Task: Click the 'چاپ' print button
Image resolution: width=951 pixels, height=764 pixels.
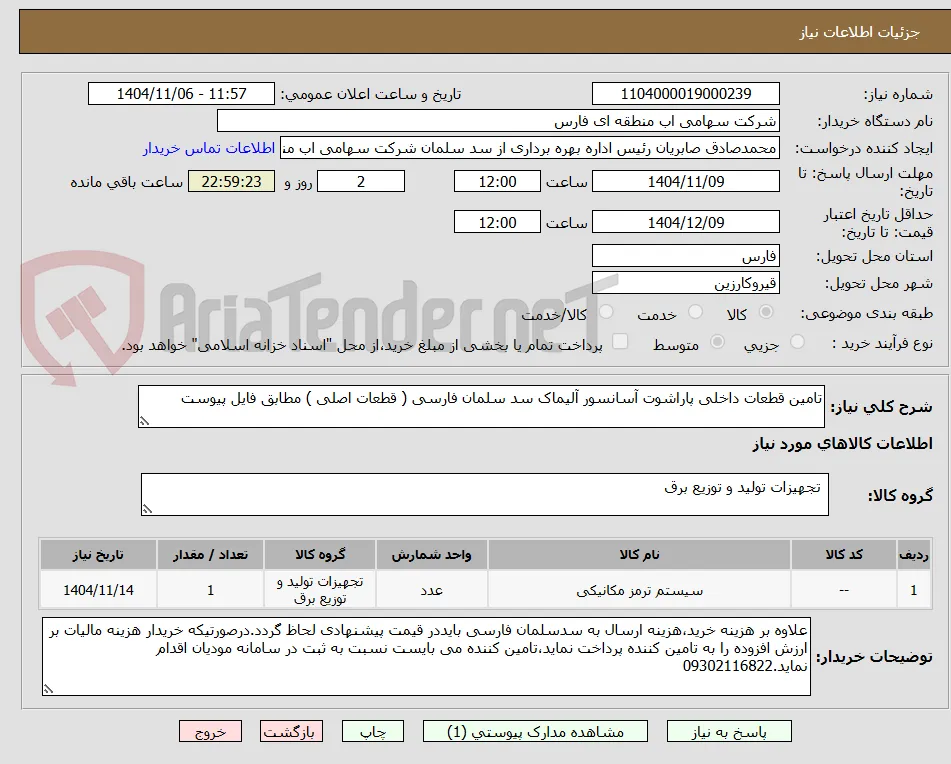Action: [x=373, y=731]
